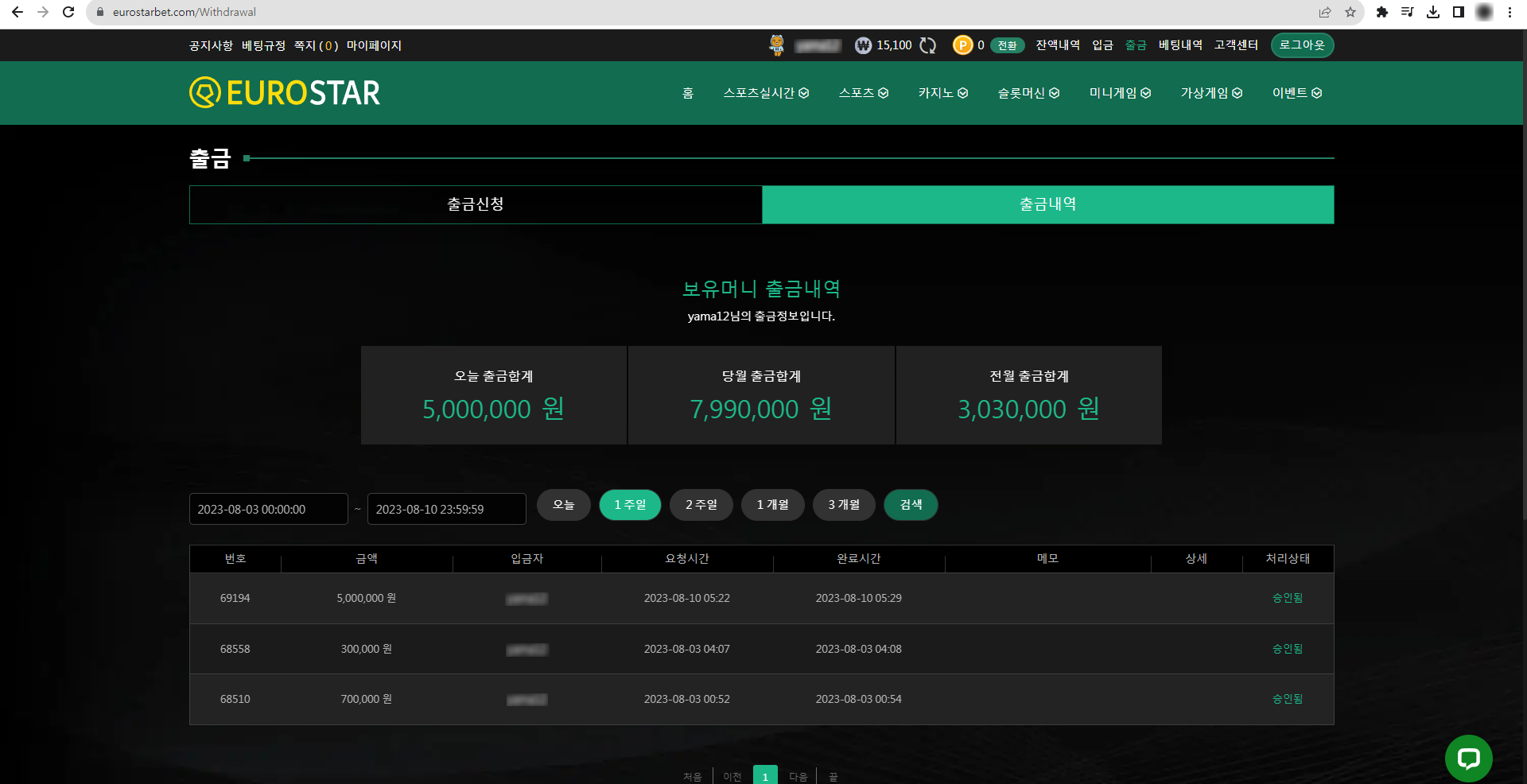Open the browser extensions puzzle icon

[1382, 12]
